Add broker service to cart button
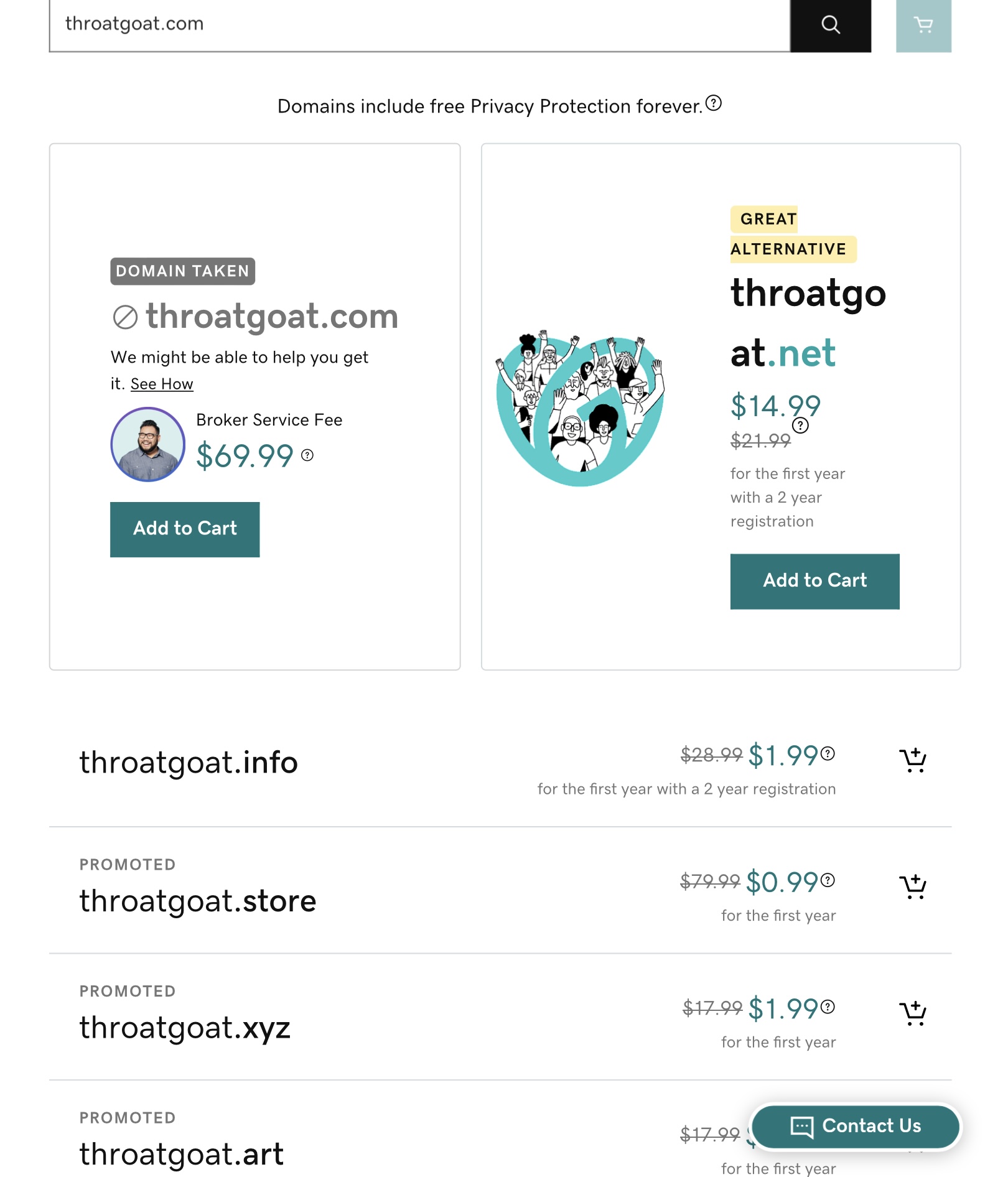The height and width of the screenshot is (1177, 1008). coord(185,529)
